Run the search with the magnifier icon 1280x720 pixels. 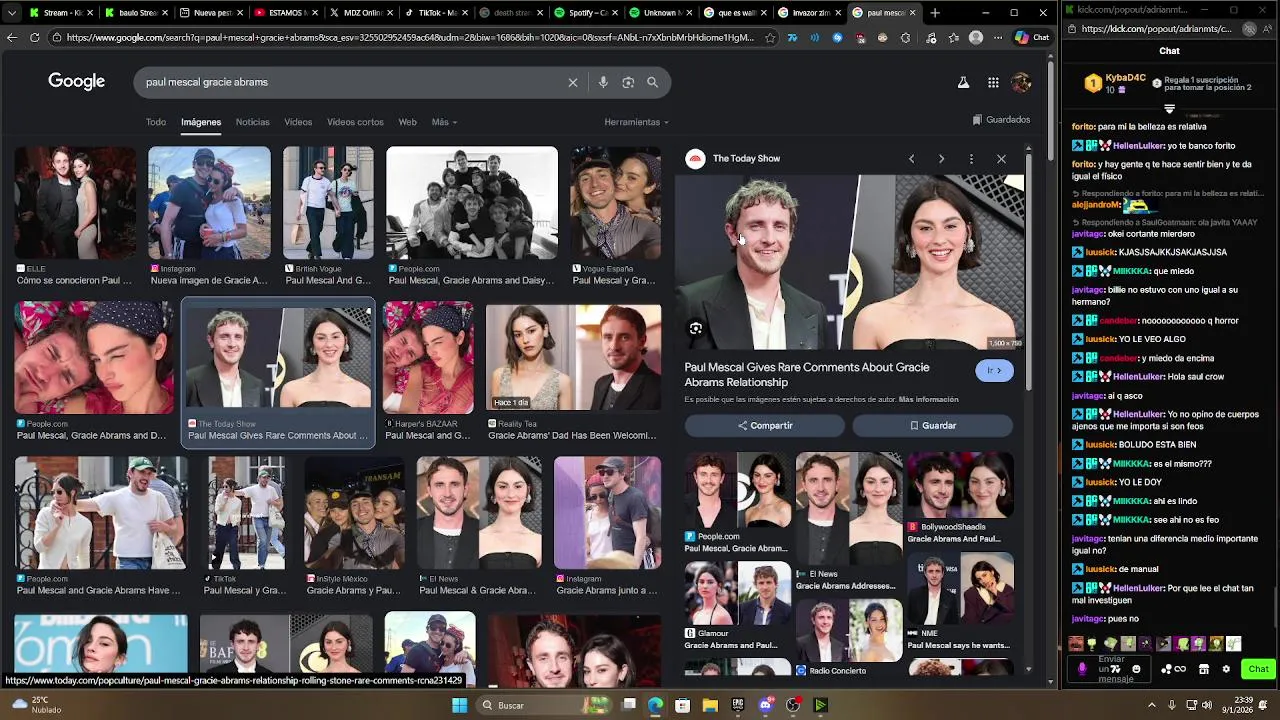coord(653,82)
